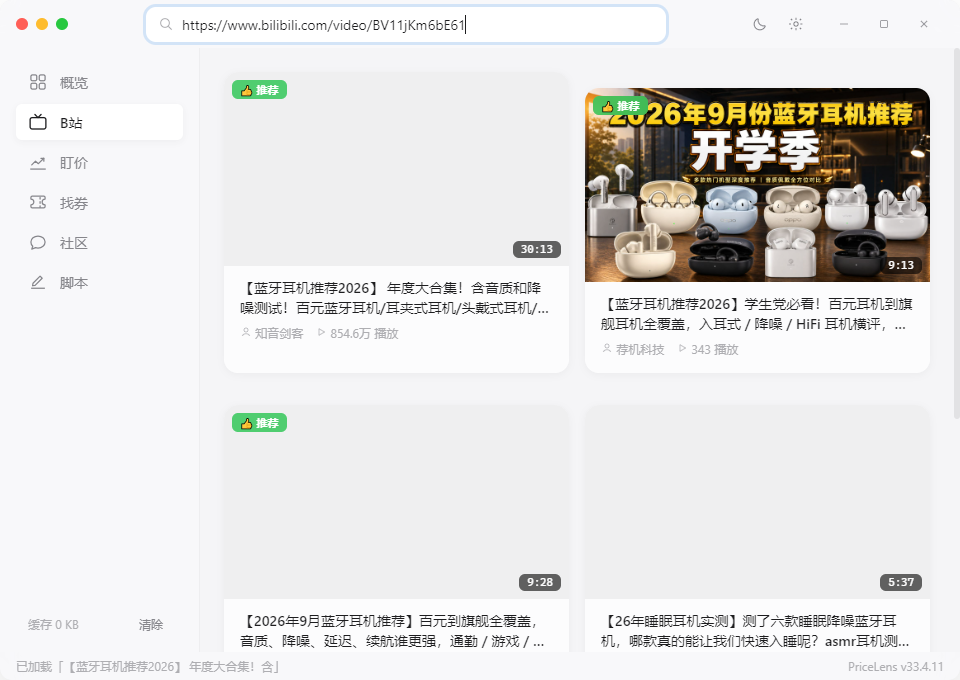Screen dimensions: 960x680
Task: Click the 9:28 duration badge
Action: [x=540, y=582]
